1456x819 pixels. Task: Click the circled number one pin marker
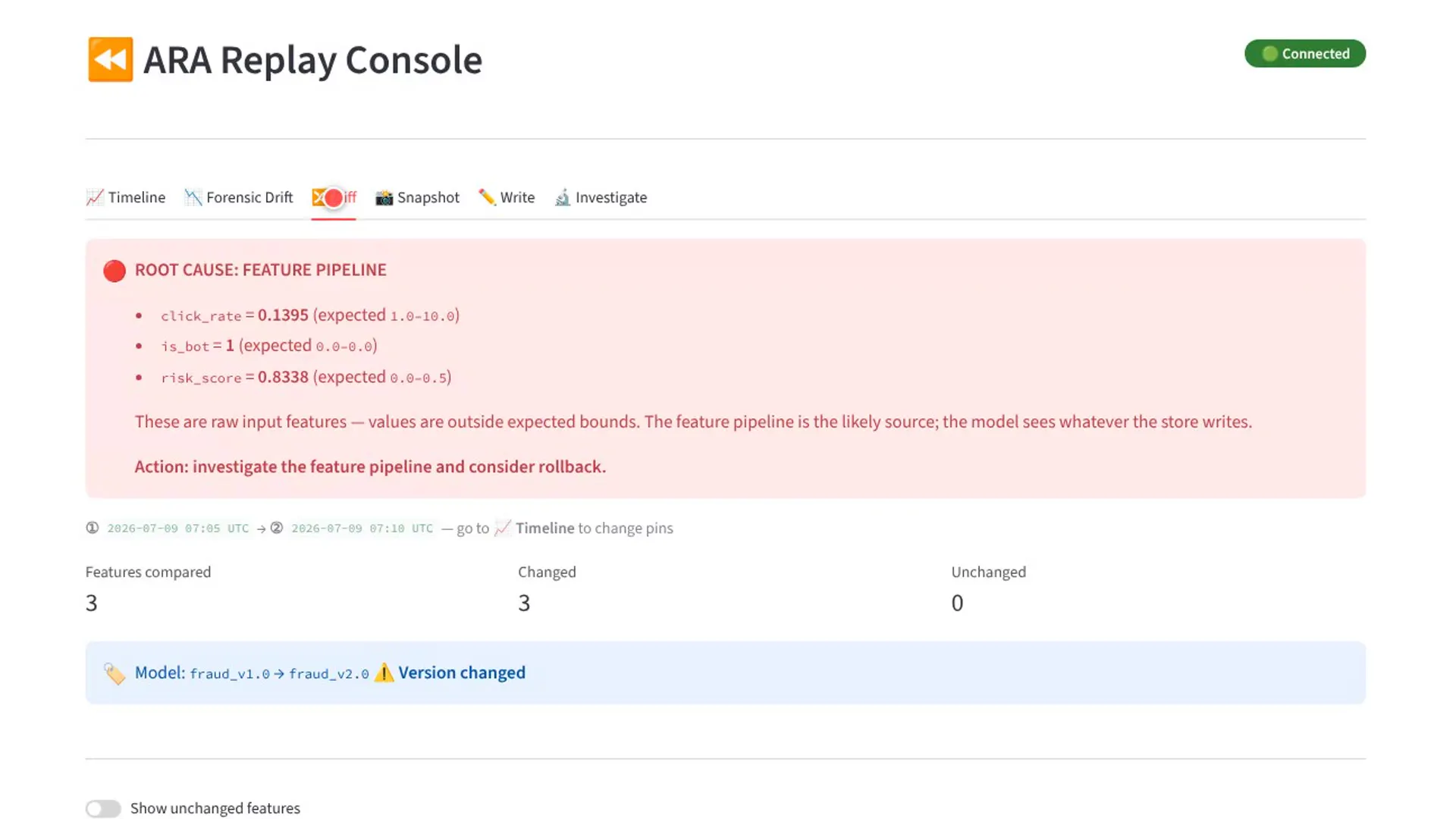tap(93, 528)
